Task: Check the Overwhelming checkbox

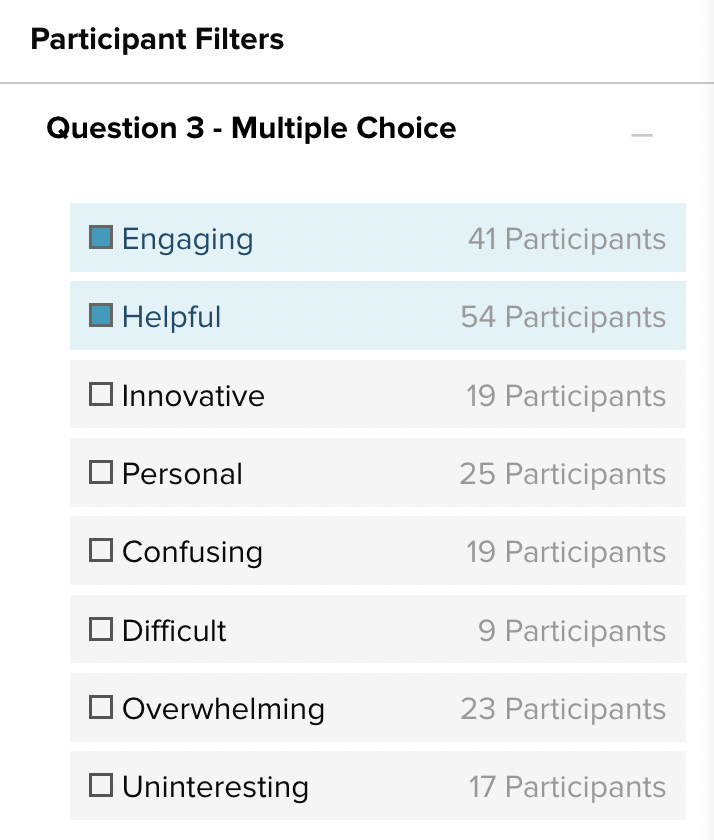Action: tap(101, 708)
